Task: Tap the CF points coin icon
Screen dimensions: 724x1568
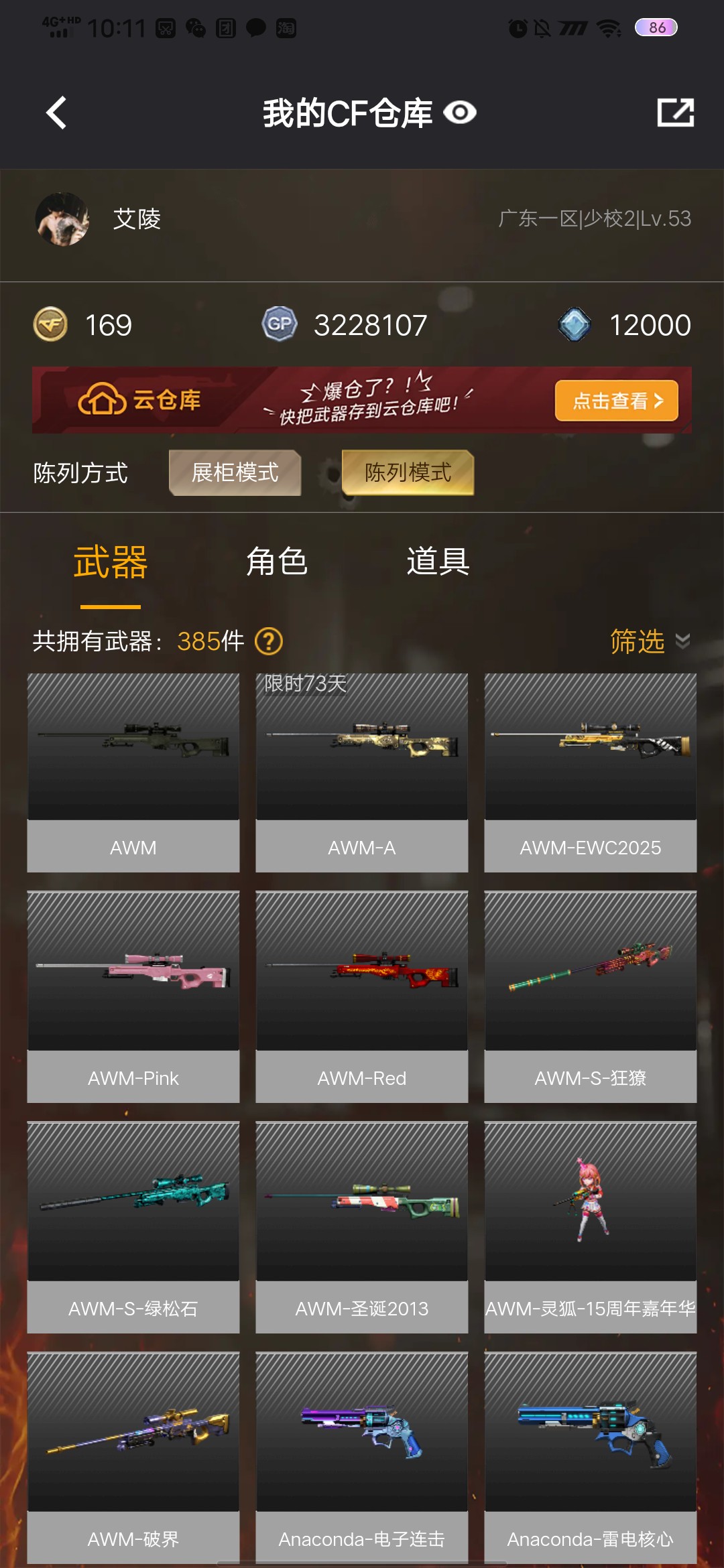Action: coord(50,324)
